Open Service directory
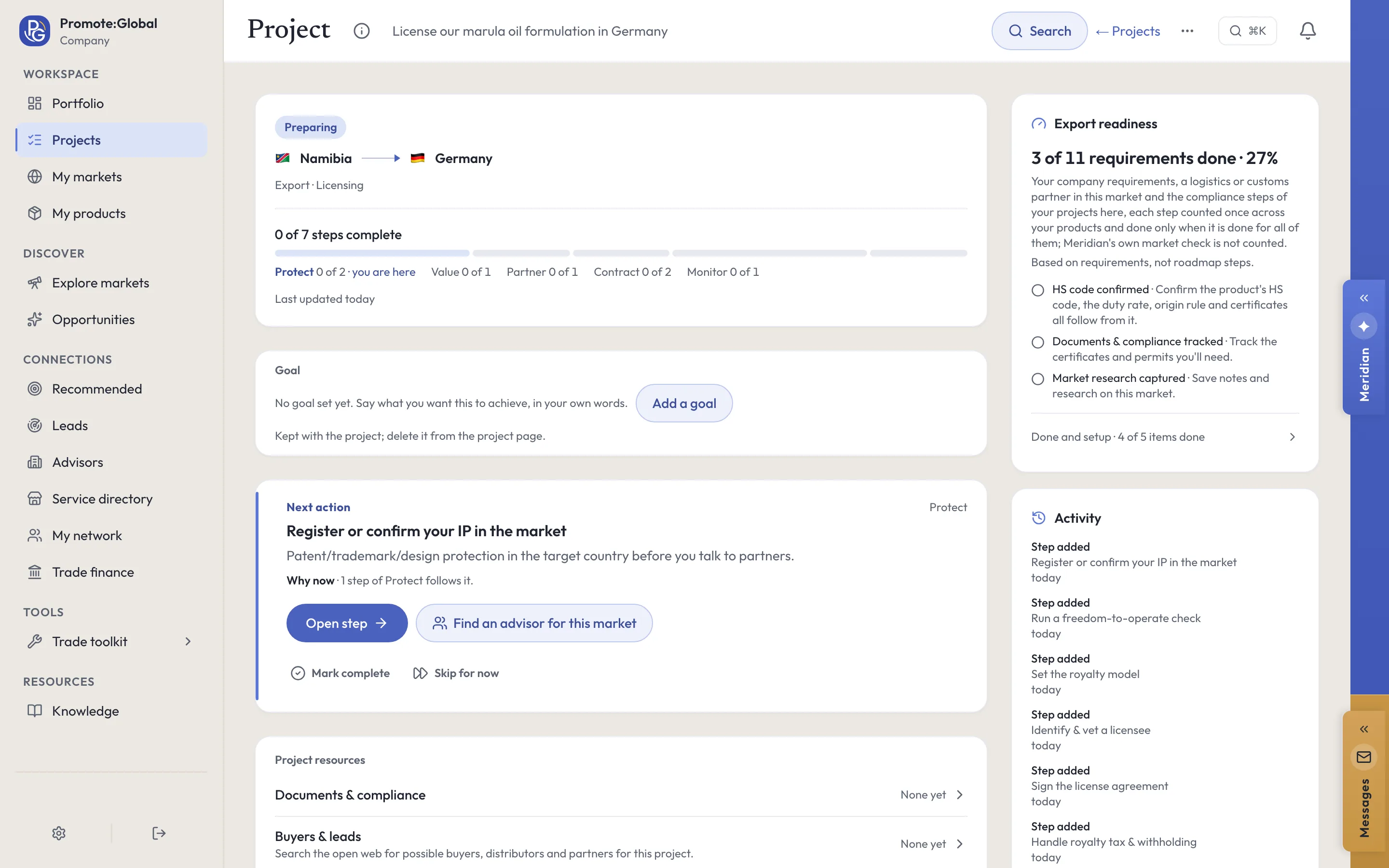Viewport: 1389px width, 868px height. 111,499
